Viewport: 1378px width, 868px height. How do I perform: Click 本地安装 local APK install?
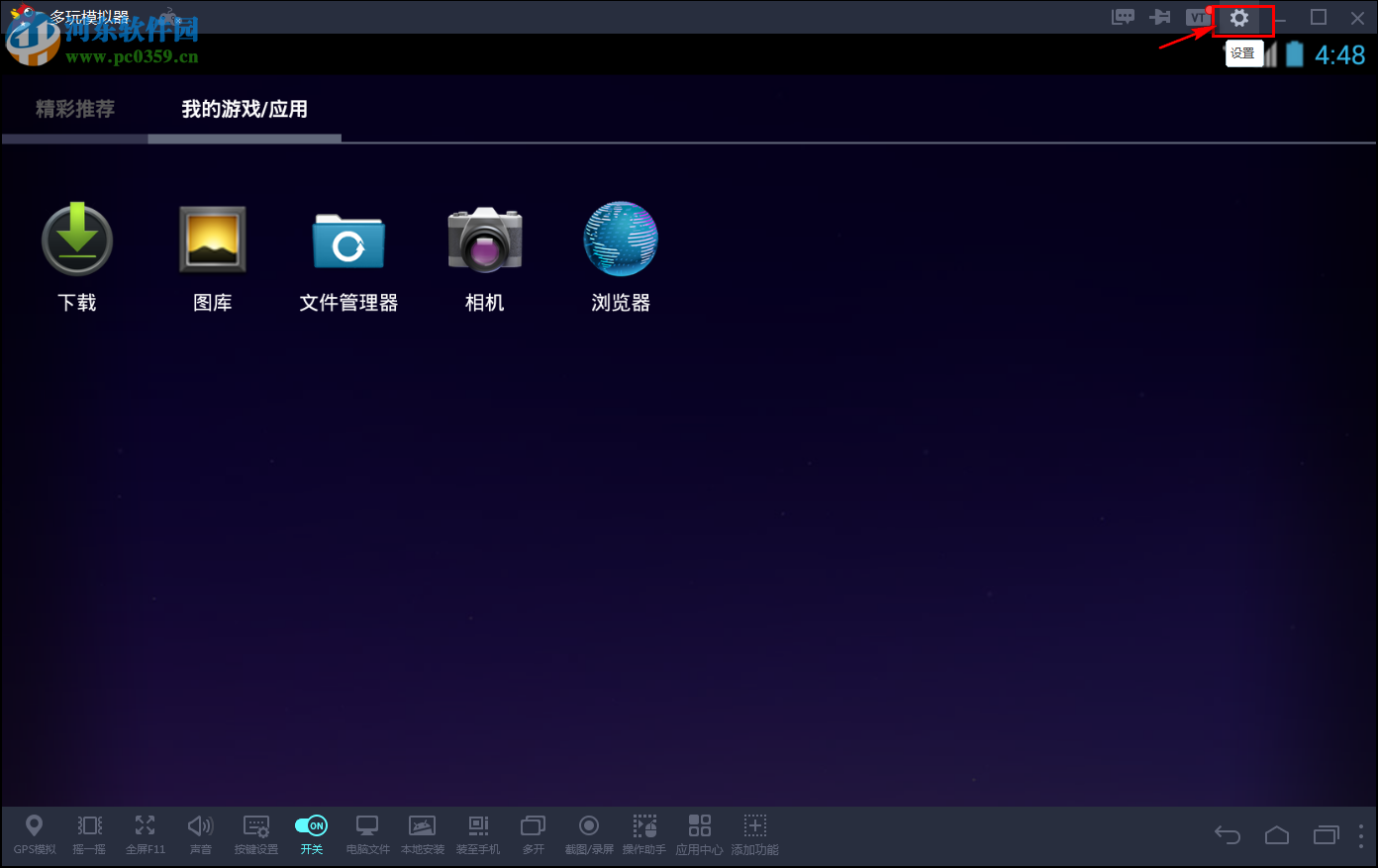coord(423,834)
